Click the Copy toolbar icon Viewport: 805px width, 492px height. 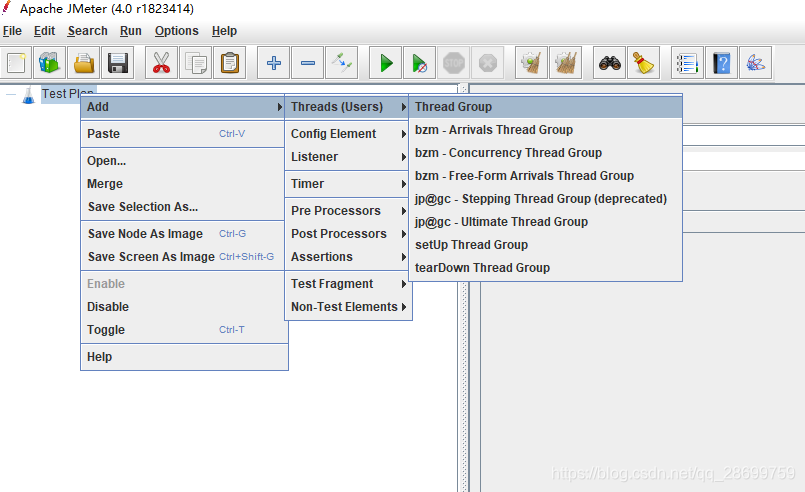pyautogui.click(x=196, y=63)
